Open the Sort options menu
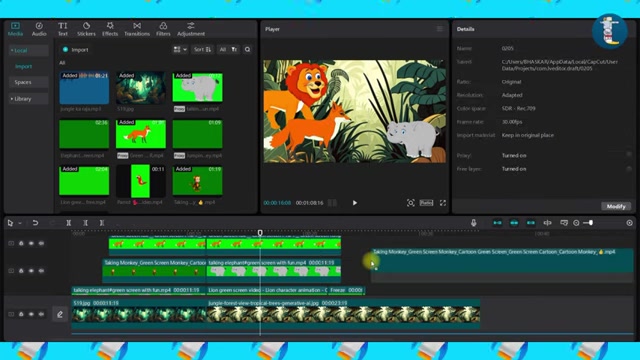640x360 pixels. coord(202,49)
